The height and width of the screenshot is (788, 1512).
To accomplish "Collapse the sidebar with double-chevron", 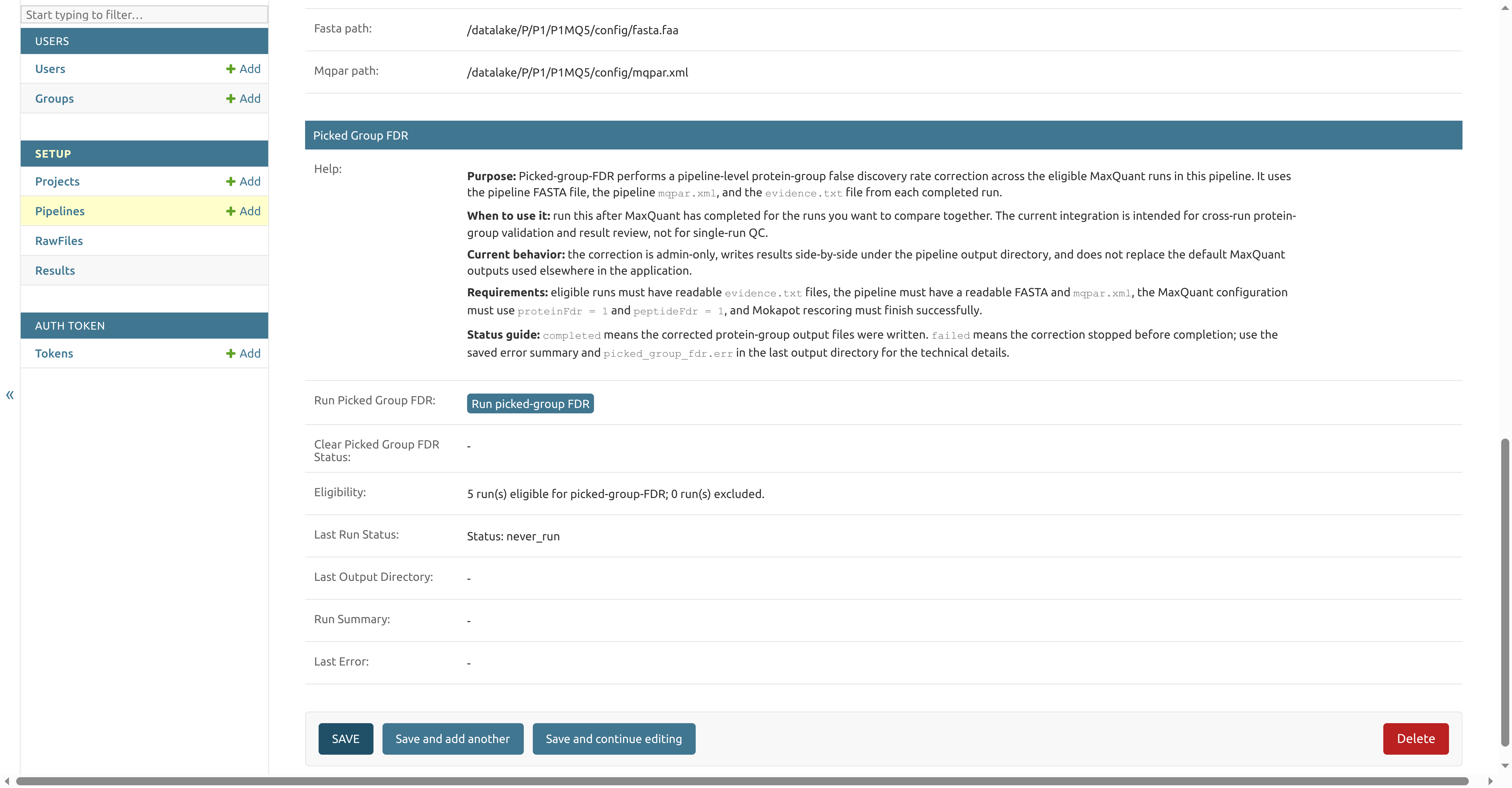I will (x=10, y=395).
